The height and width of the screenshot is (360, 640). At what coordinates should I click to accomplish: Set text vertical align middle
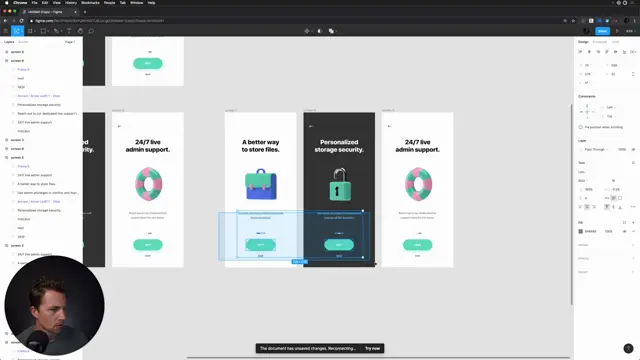point(613,207)
